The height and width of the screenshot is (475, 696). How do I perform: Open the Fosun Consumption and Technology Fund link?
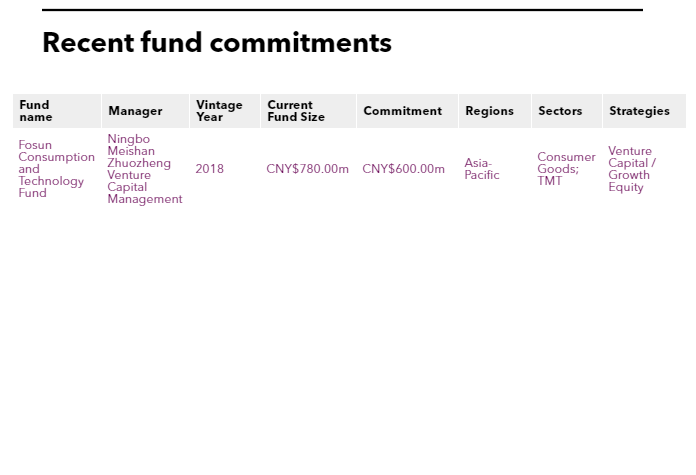(x=56, y=169)
